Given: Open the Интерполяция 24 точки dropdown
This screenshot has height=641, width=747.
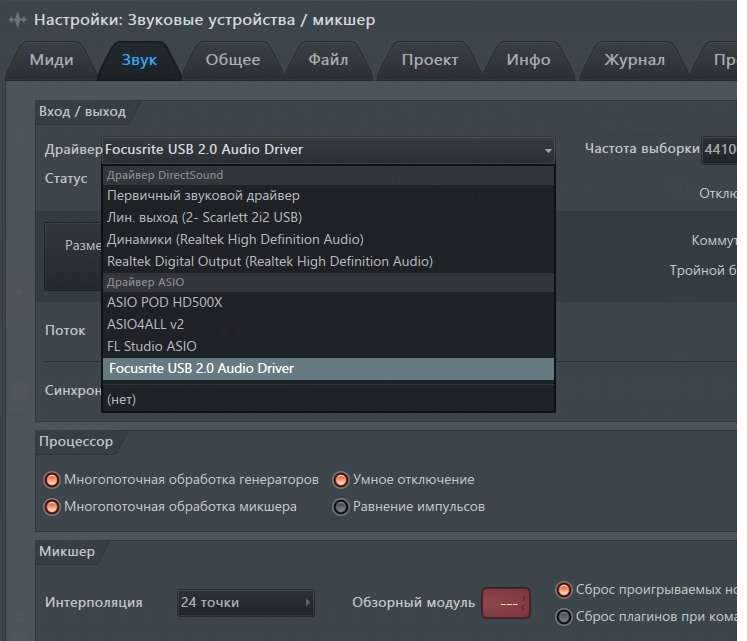Looking at the screenshot, I should pos(245,603).
